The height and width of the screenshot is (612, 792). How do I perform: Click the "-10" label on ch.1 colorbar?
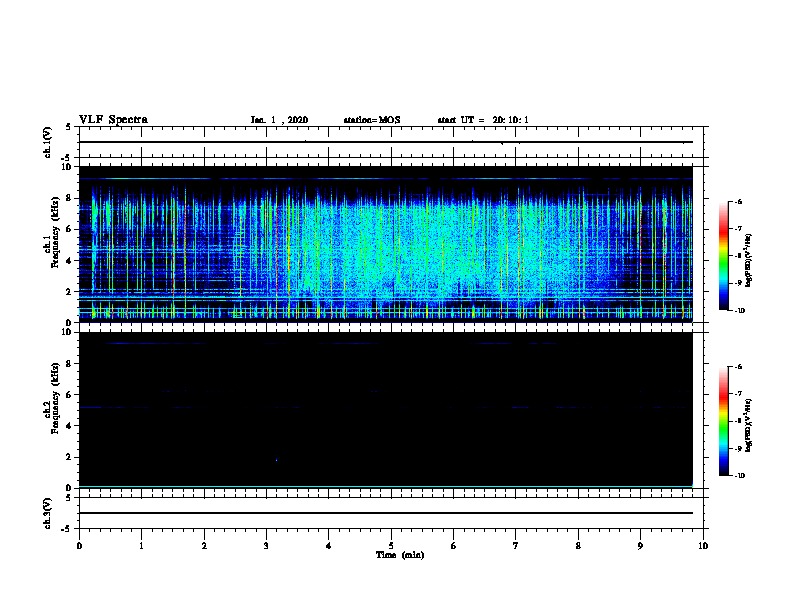tap(740, 311)
